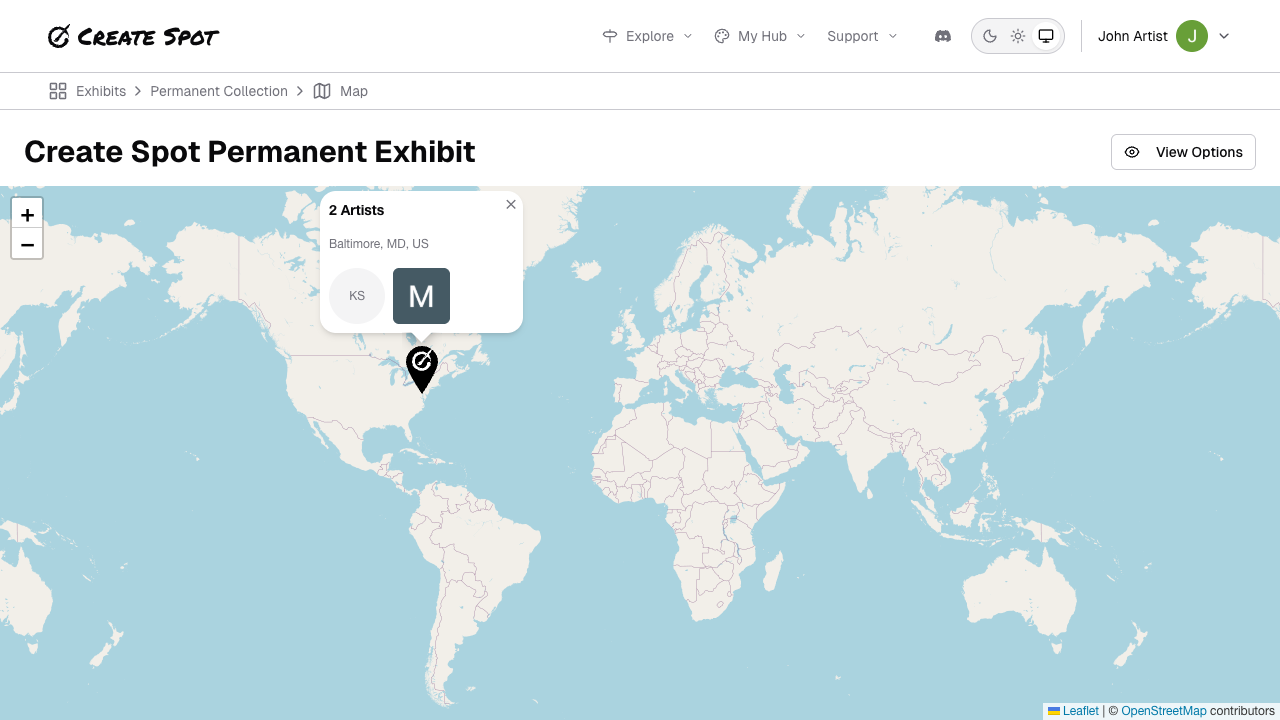Image resolution: width=1280 pixels, height=720 pixels.
Task: Navigate to Permanent Collection breadcrumb
Action: pyautogui.click(x=219, y=91)
